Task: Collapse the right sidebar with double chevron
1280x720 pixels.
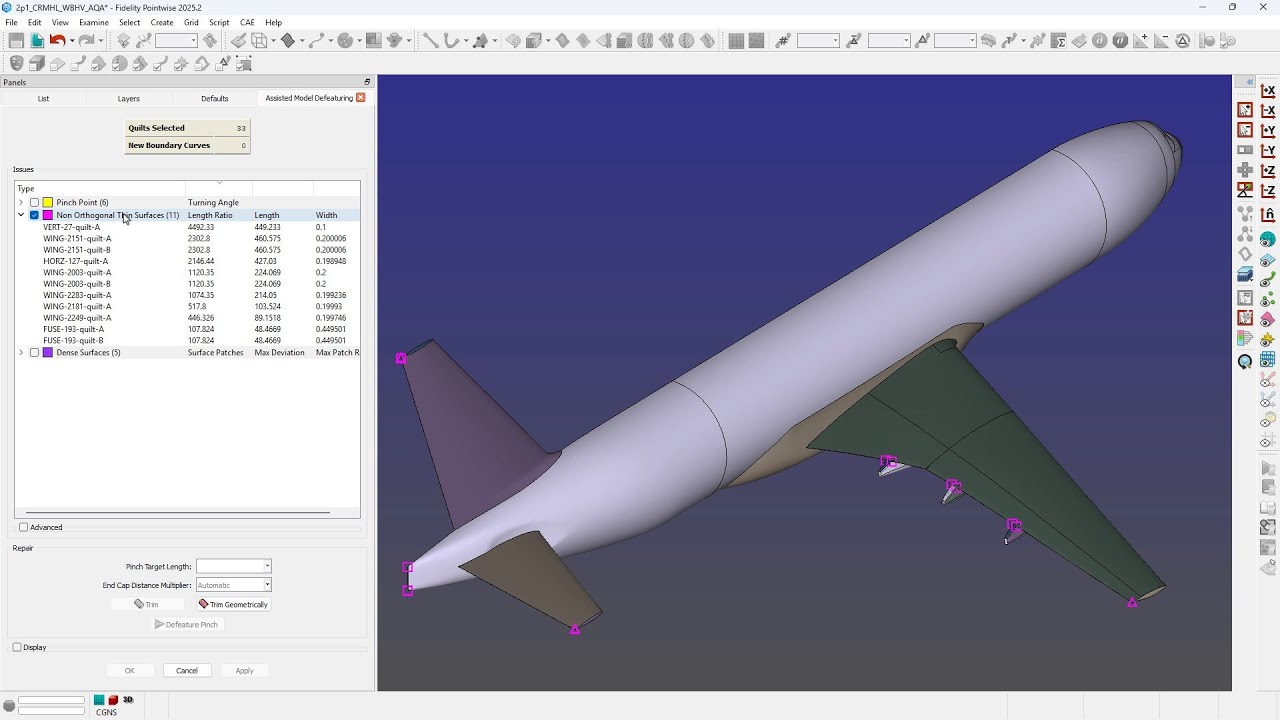Action: coord(1250,82)
